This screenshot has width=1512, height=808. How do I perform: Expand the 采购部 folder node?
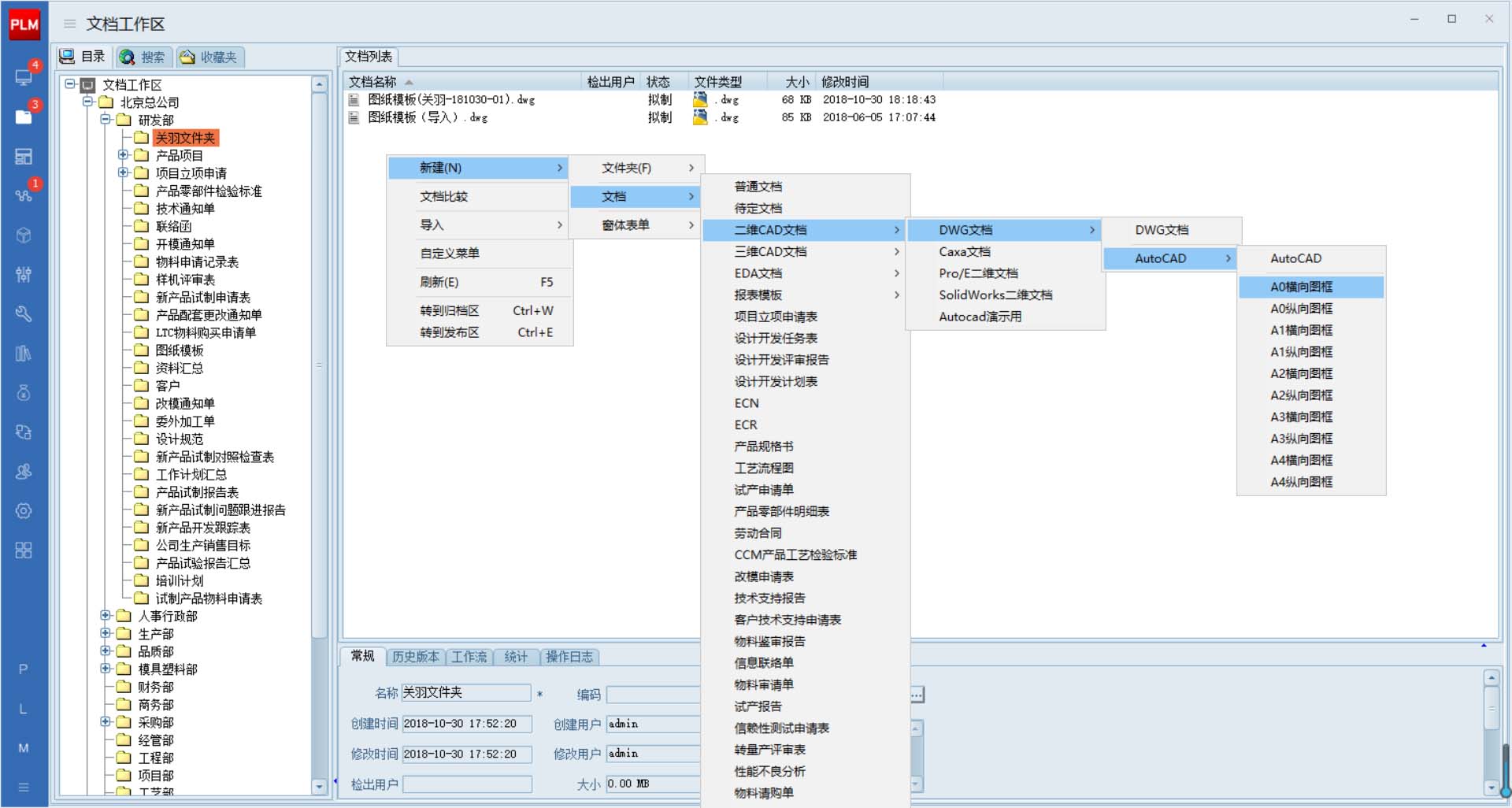pos(106,722)
